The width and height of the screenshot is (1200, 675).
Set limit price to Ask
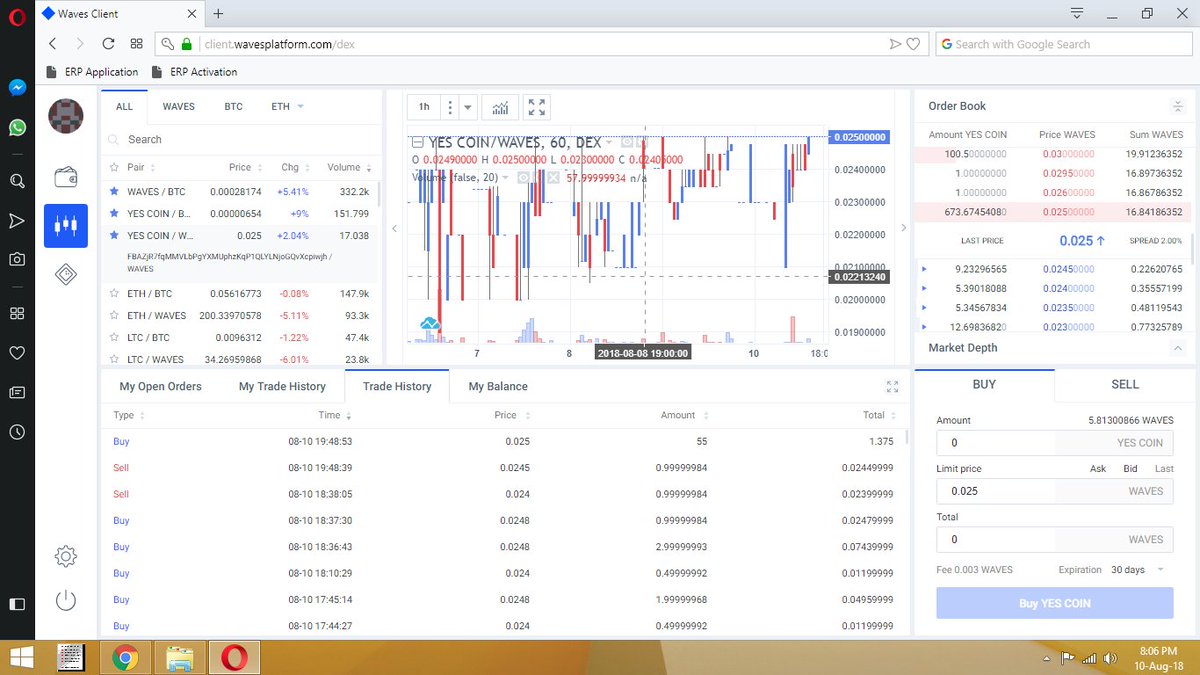[x=1097, y=468]
